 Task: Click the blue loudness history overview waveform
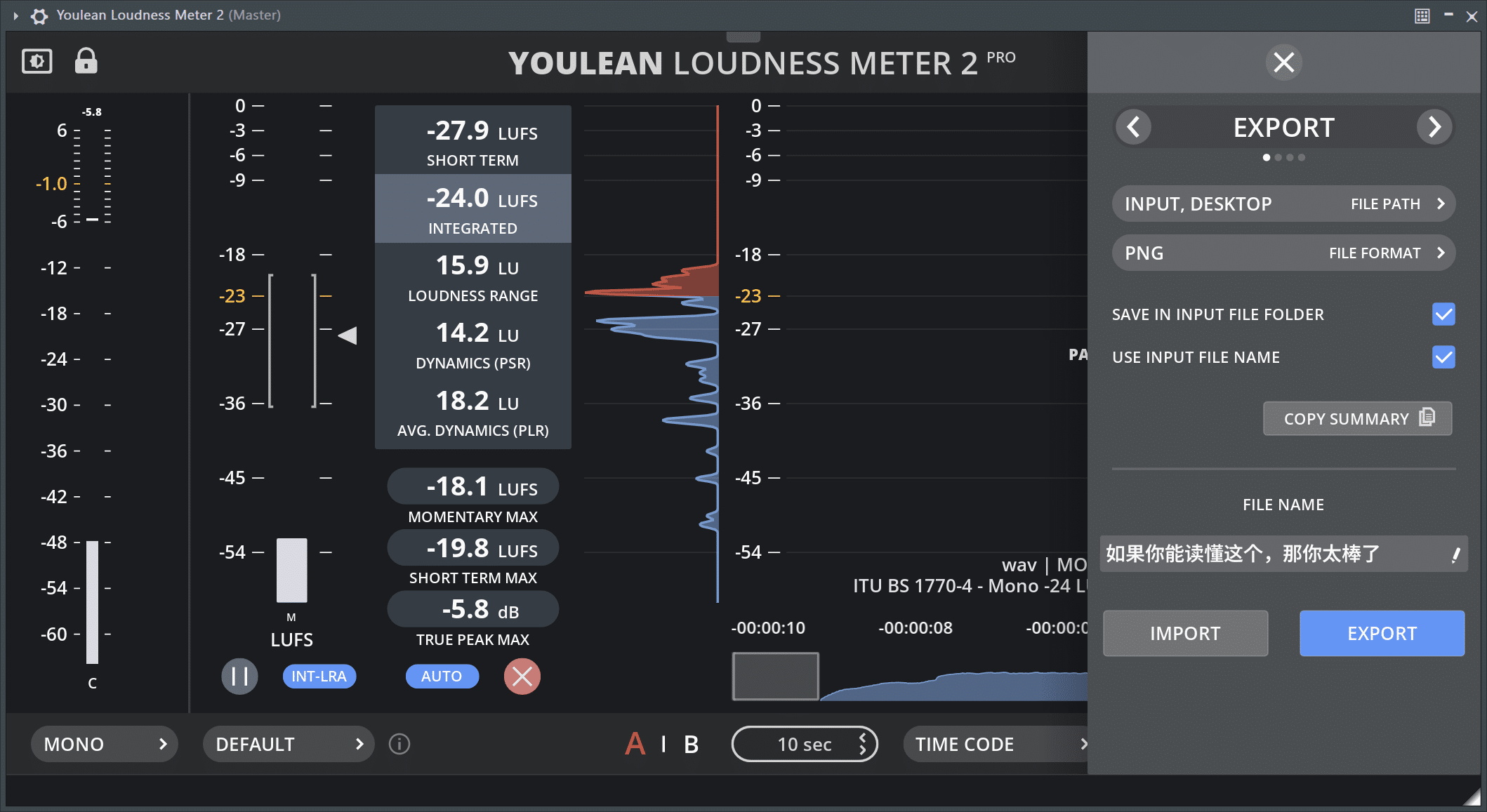click(955, 686)
